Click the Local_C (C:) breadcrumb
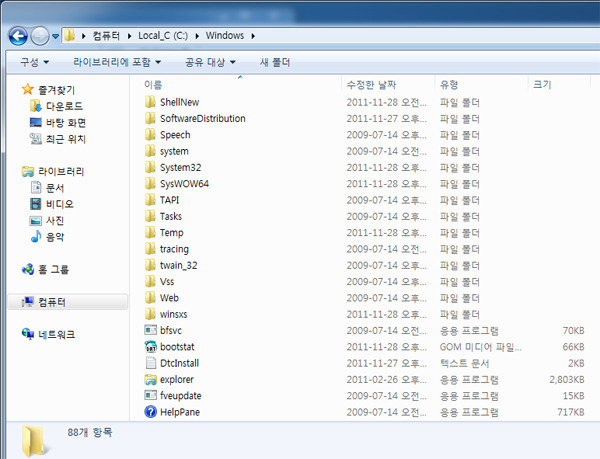Screen dimensions: 600x459 [163, 36]
